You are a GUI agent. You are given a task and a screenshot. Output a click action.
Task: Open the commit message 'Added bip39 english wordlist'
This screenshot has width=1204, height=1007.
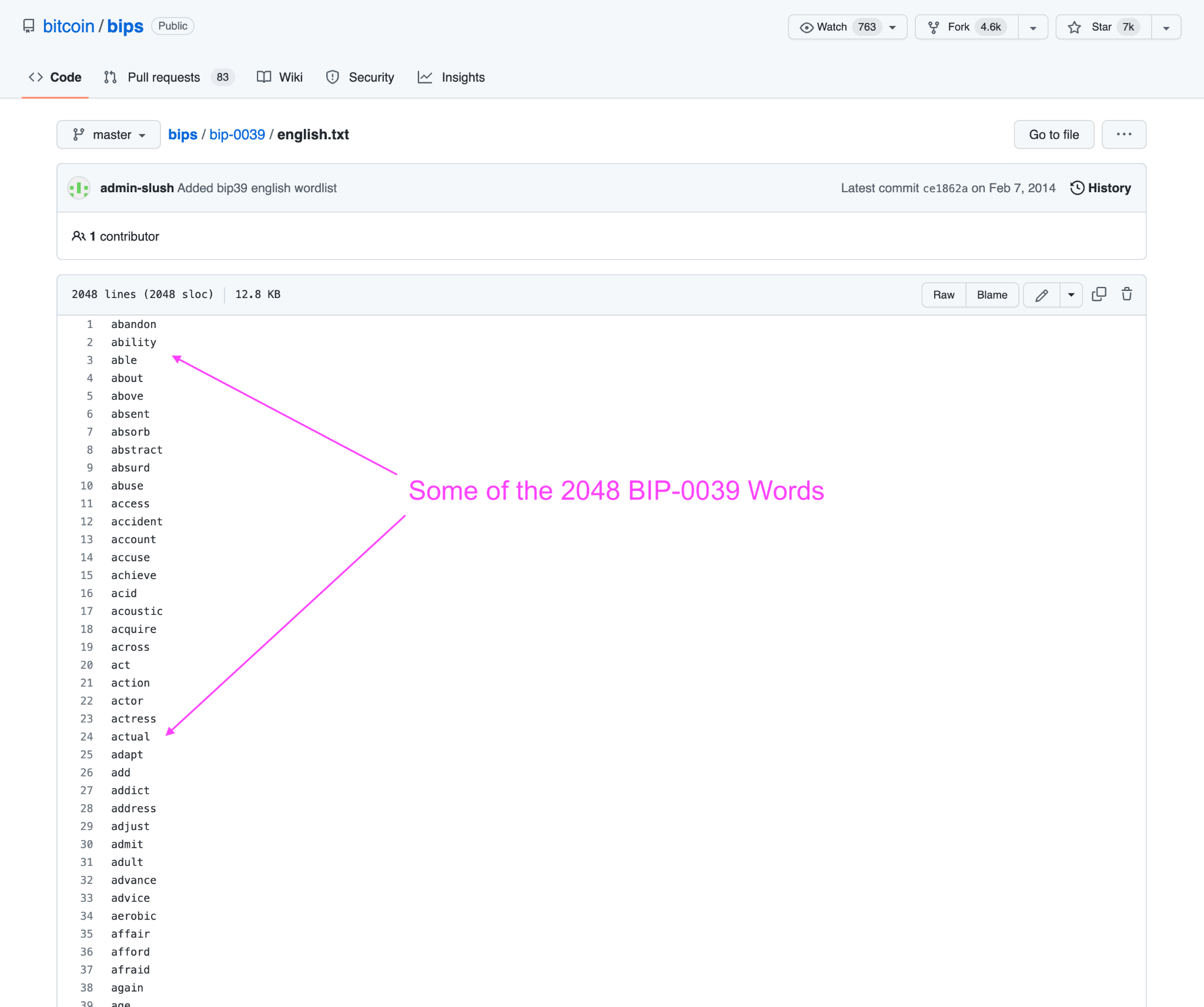coord(257,188)
